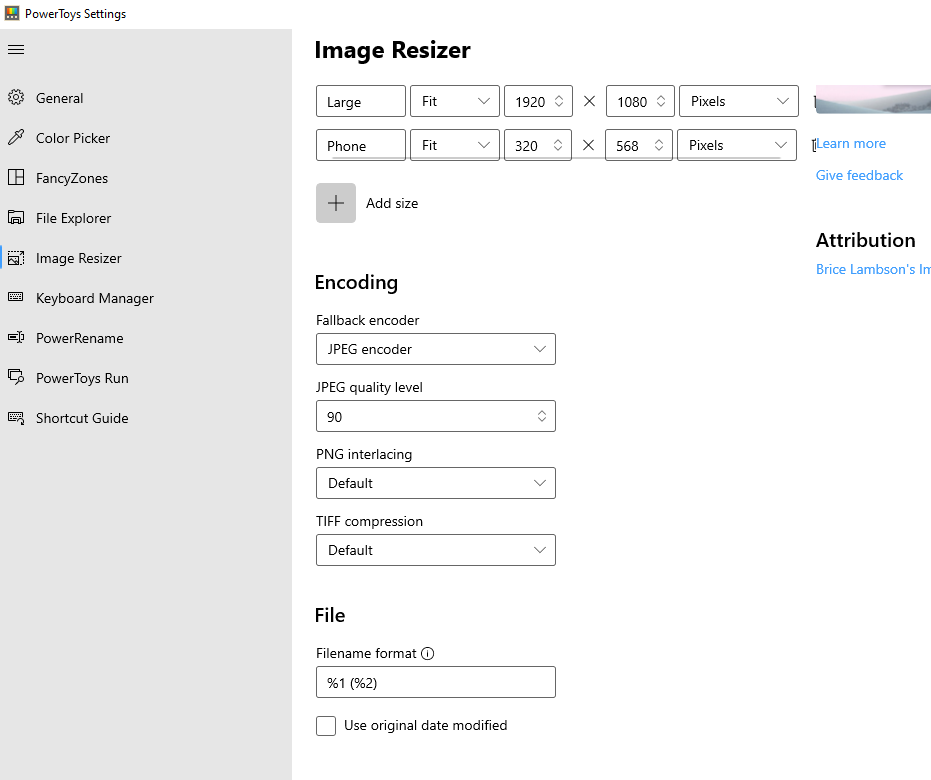Viewport: 931px width, 780px height.
Task: Open the Fallback encoder dropdown
Action: [x=436, y=349]
